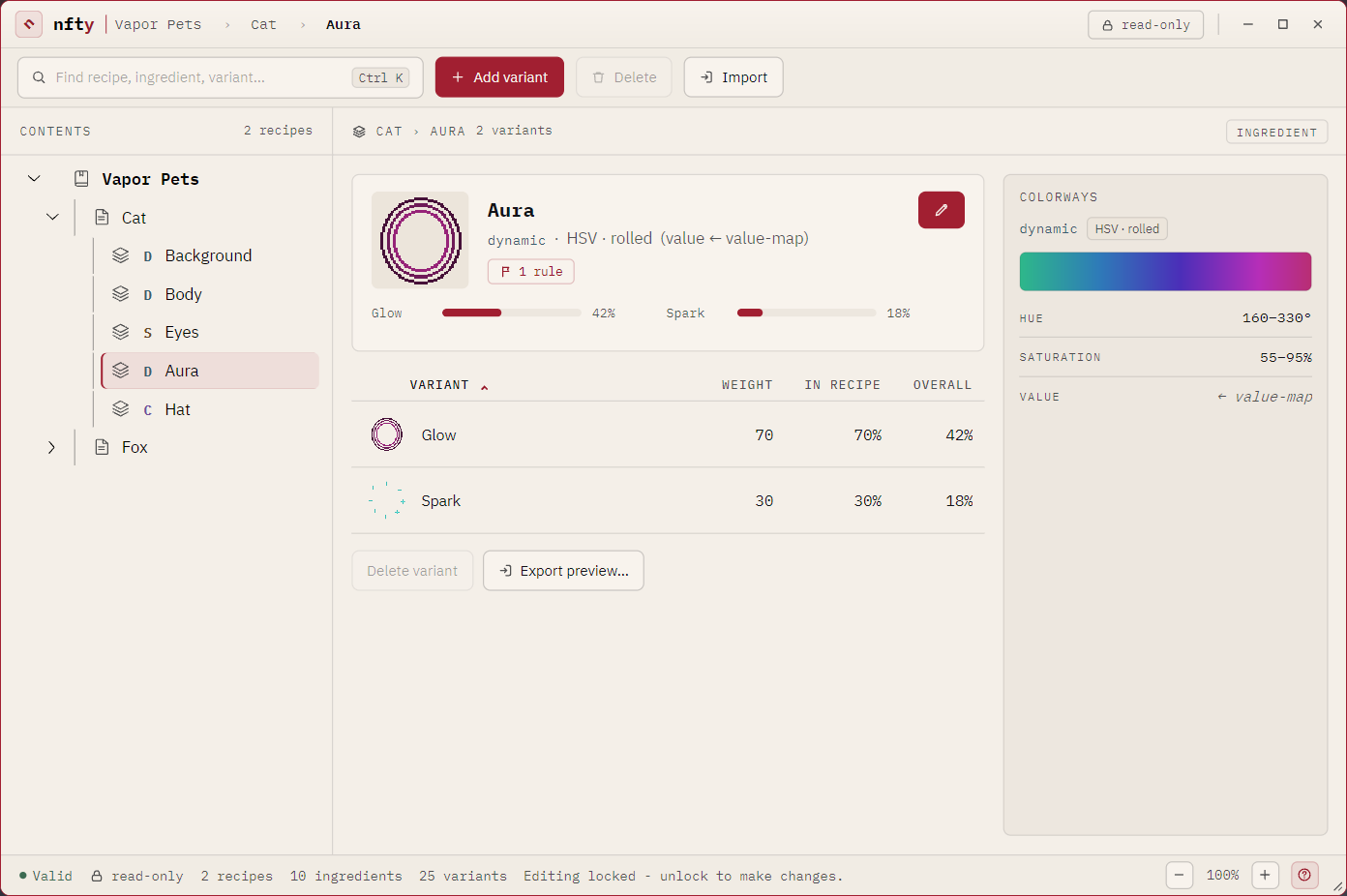This screenshot has height=896, width=1347.
Task: Go to Cat in the title bar breadcrumb
Action: tap(263, 25)
